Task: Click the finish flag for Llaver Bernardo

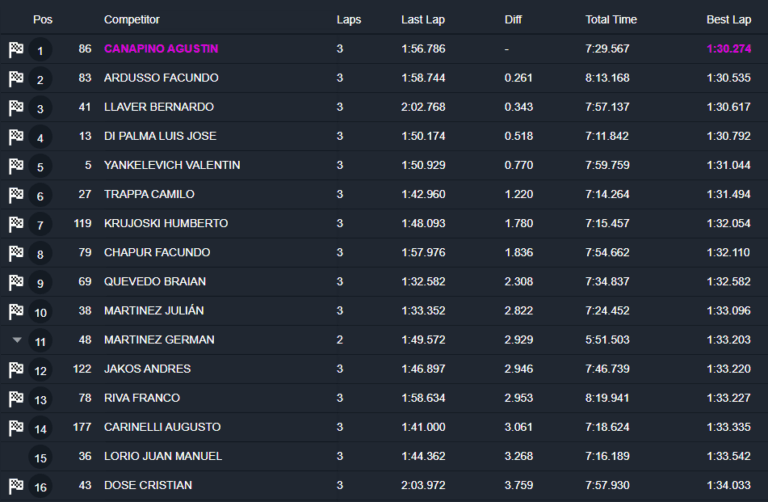Action: click(x=16, y=107)
